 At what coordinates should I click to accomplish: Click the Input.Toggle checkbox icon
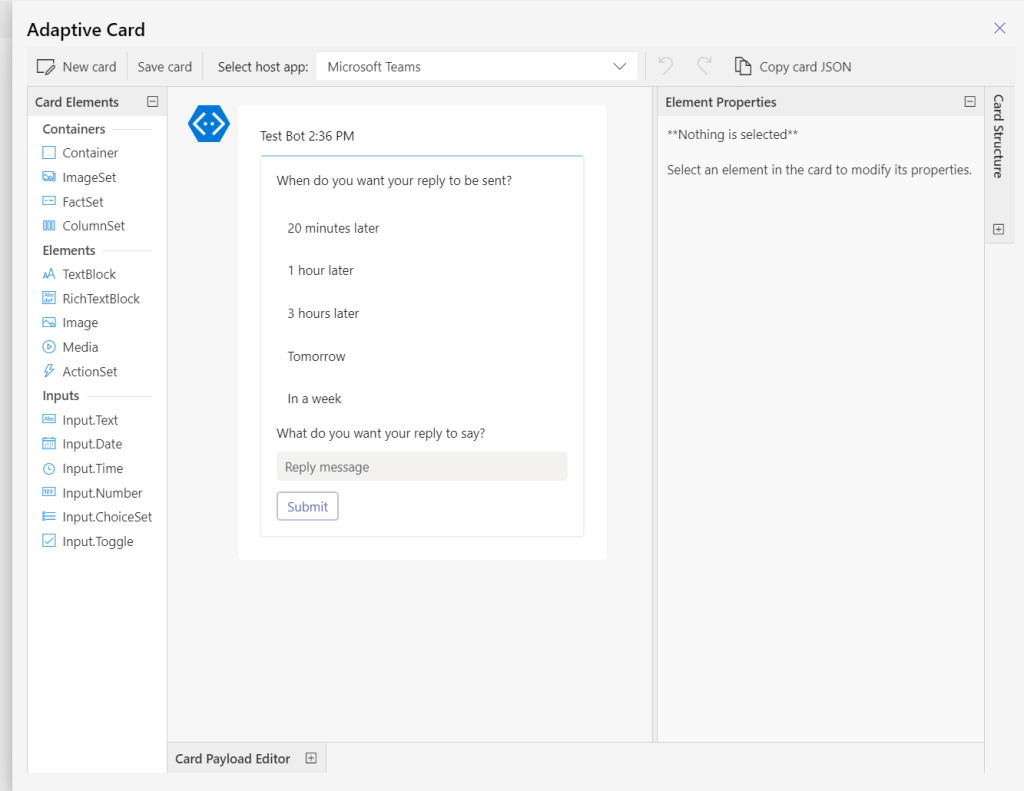pos(49,541)
